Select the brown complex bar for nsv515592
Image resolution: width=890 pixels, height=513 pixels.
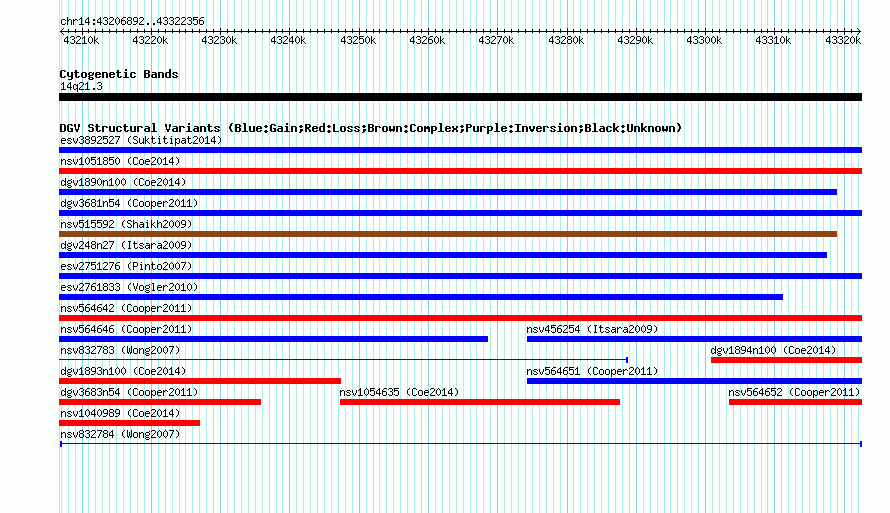click(448, 234)
